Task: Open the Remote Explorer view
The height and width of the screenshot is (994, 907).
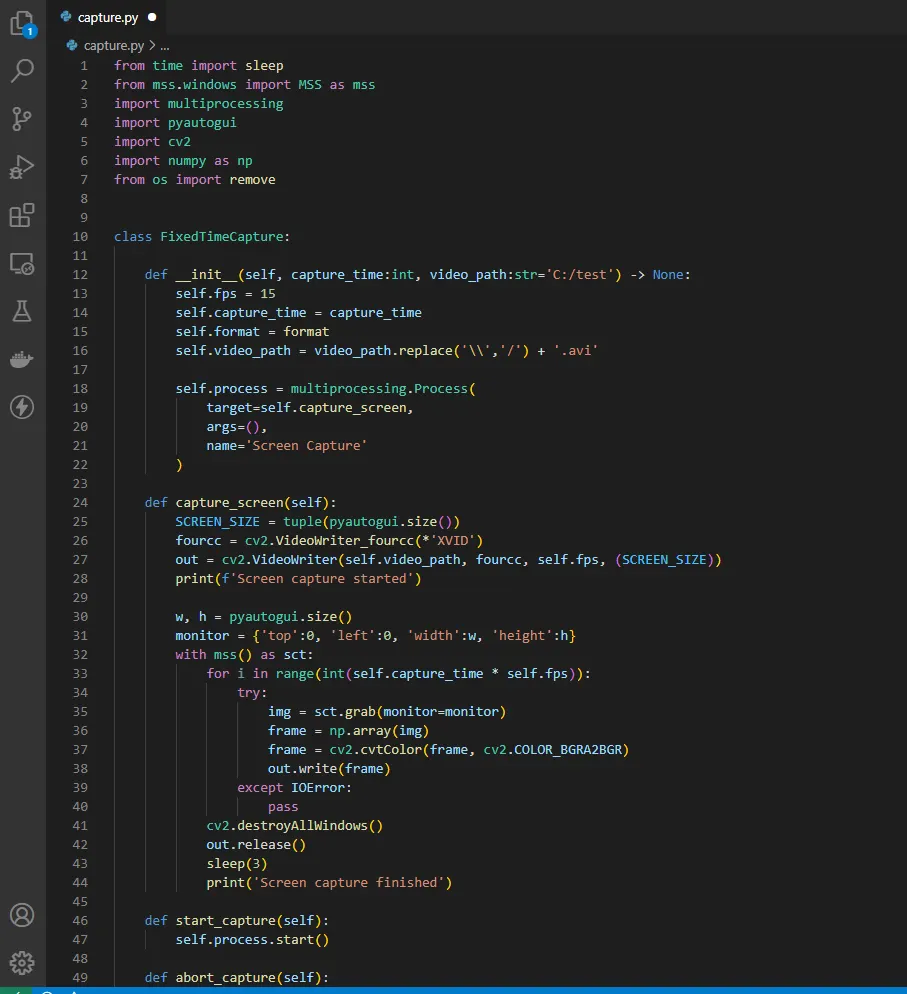Action: 22,263
